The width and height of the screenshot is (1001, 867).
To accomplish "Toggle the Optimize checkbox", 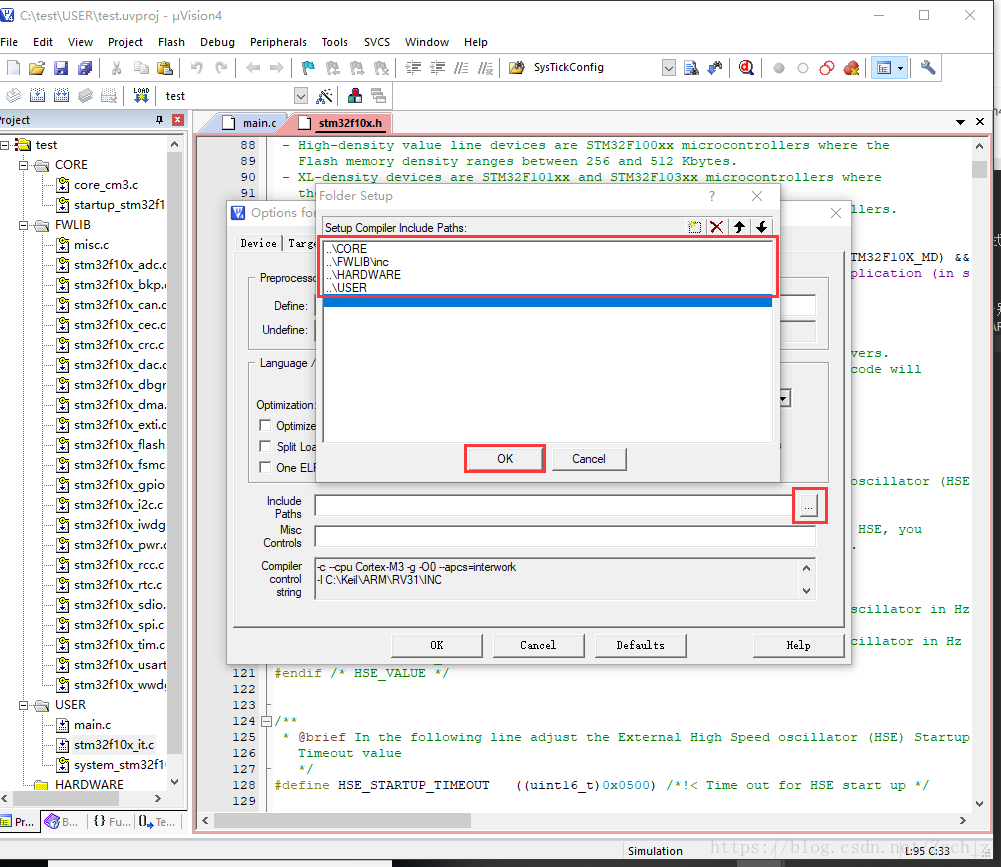I will (x=265, y=425).
